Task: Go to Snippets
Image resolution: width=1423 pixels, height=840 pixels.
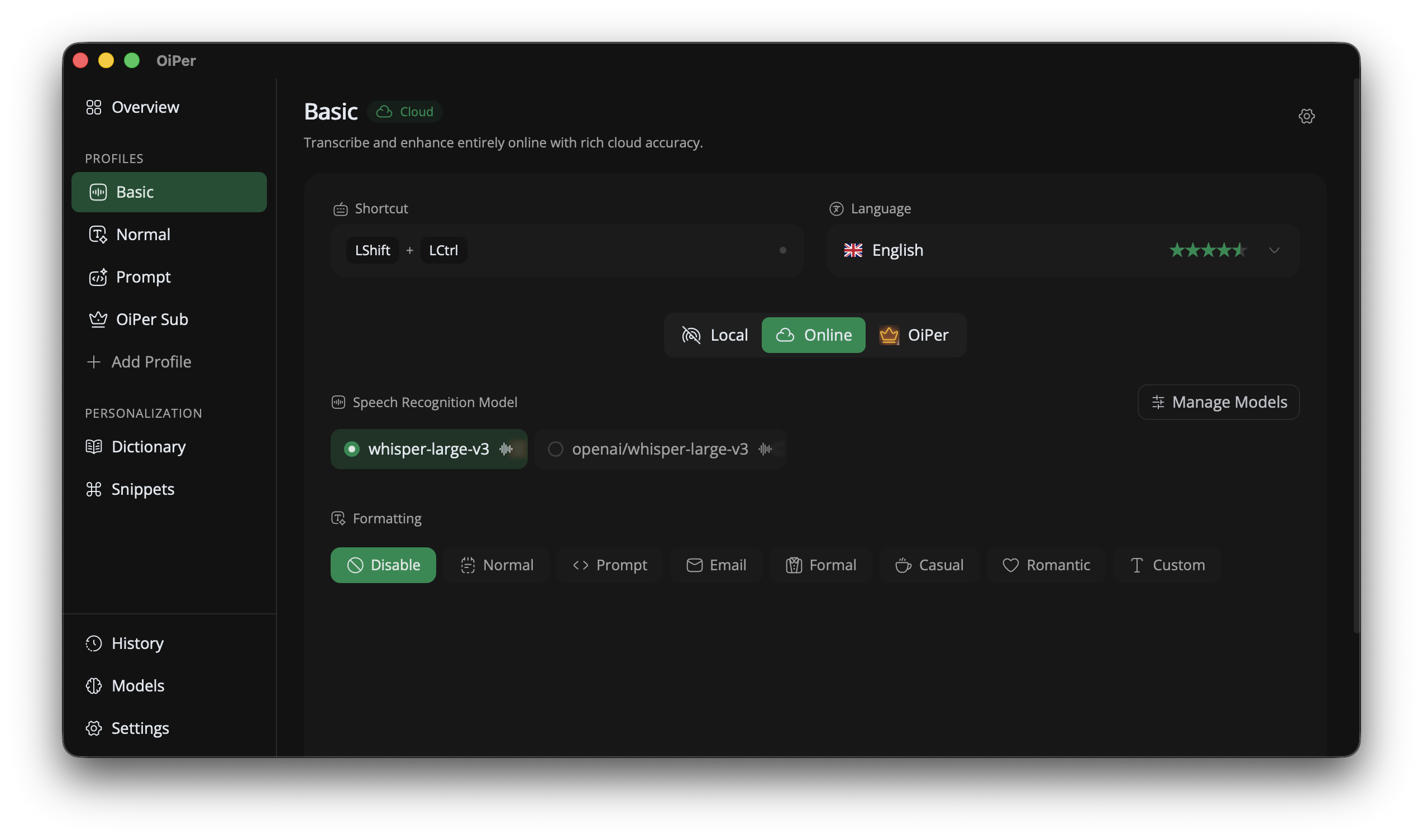Action: 169,489
